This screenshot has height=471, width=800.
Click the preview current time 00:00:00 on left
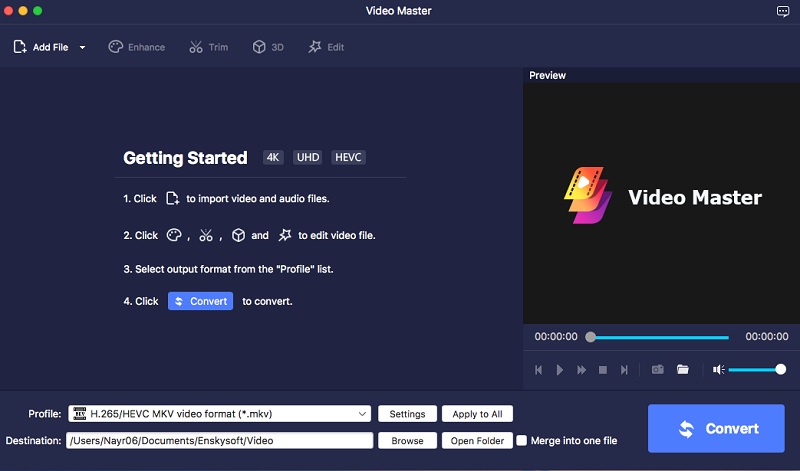(556, 337)
